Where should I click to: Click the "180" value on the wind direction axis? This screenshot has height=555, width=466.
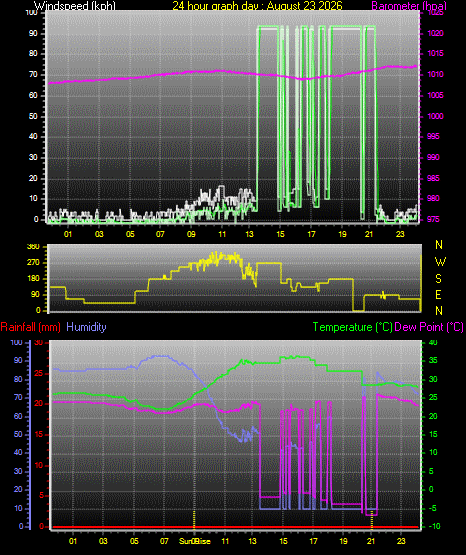coord(33,279)
